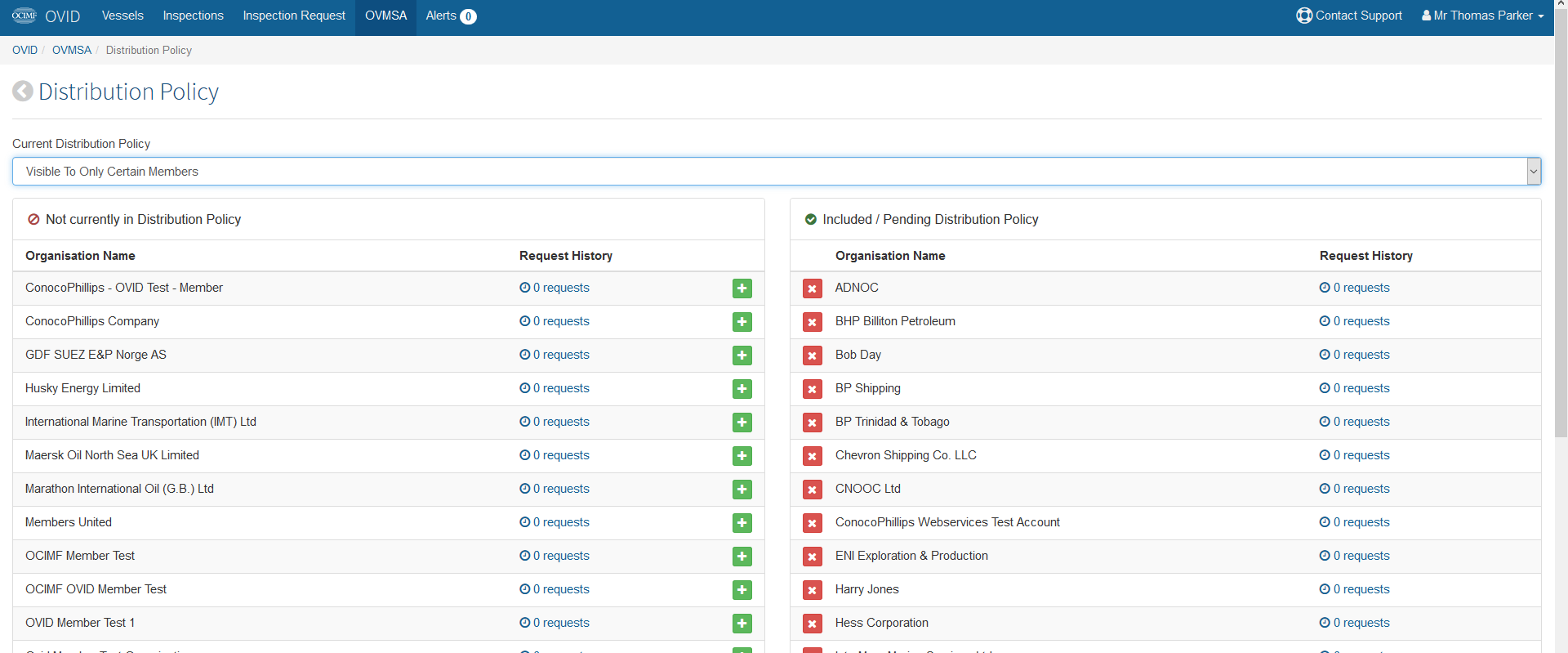The height and width of the screenshot is (653, 1568).
Task: Select 'ENI Exploration & Production' organisation name
Action: click(x=911, y=556)
